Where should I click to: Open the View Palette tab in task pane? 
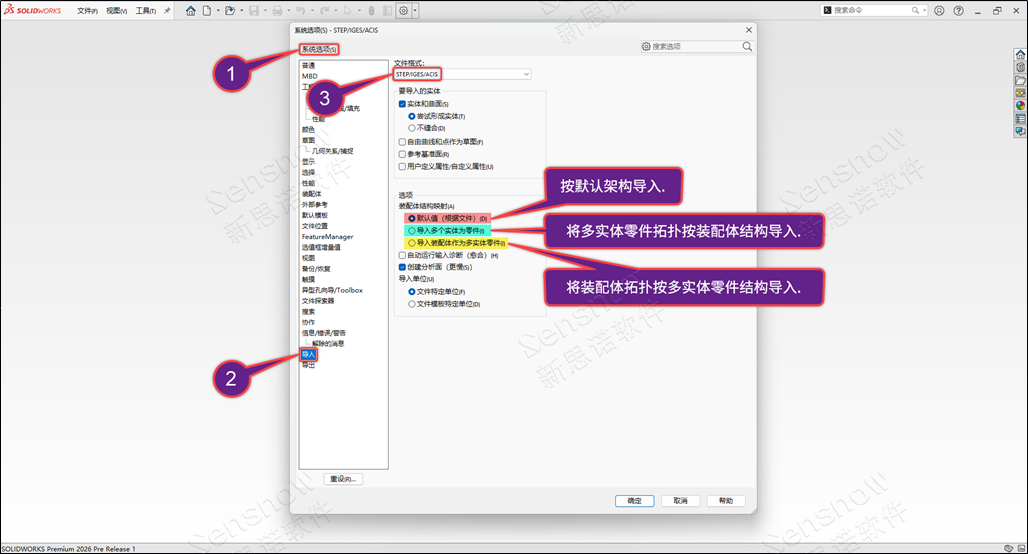[x=1020, y=93]
